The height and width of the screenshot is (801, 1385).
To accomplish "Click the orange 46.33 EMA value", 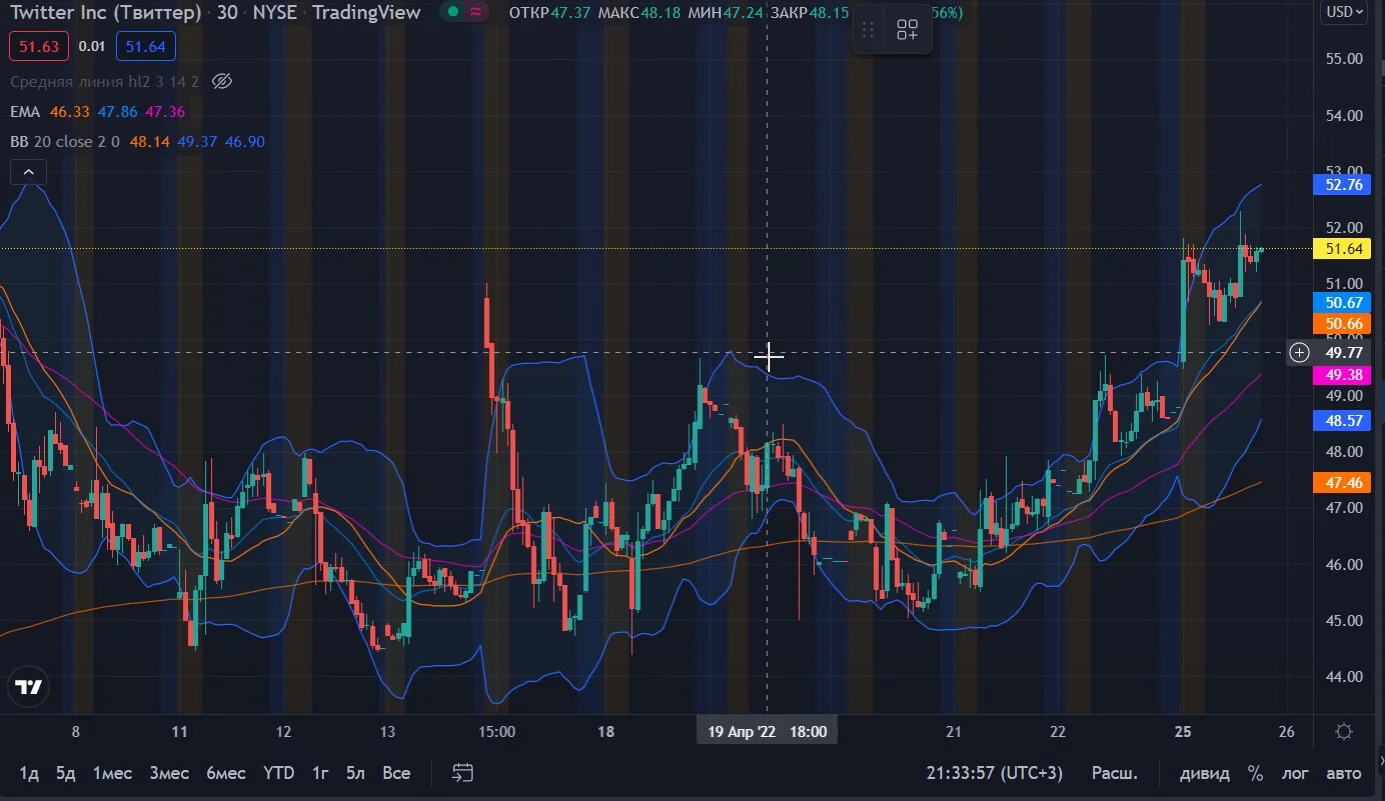I will coord(70,112).
